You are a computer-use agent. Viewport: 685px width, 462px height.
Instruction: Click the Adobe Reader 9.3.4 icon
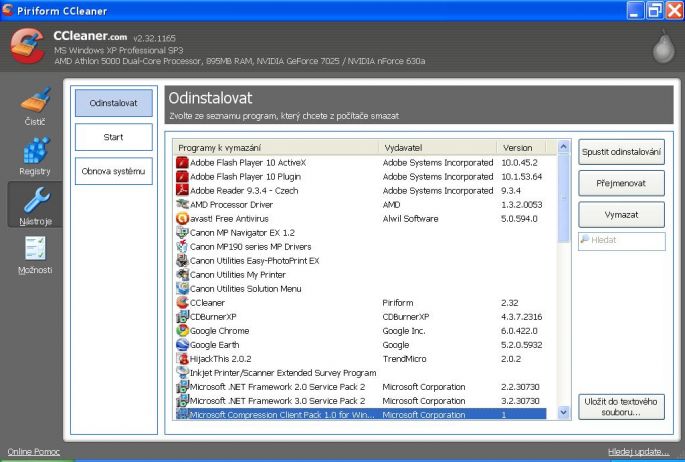click(182, 190)
